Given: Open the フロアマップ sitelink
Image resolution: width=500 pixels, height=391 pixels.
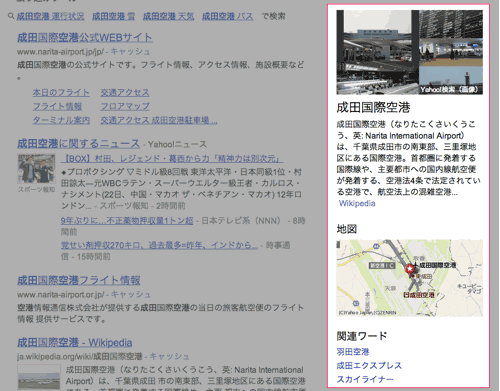Looking at the screenshot, I should click(125, 106).
